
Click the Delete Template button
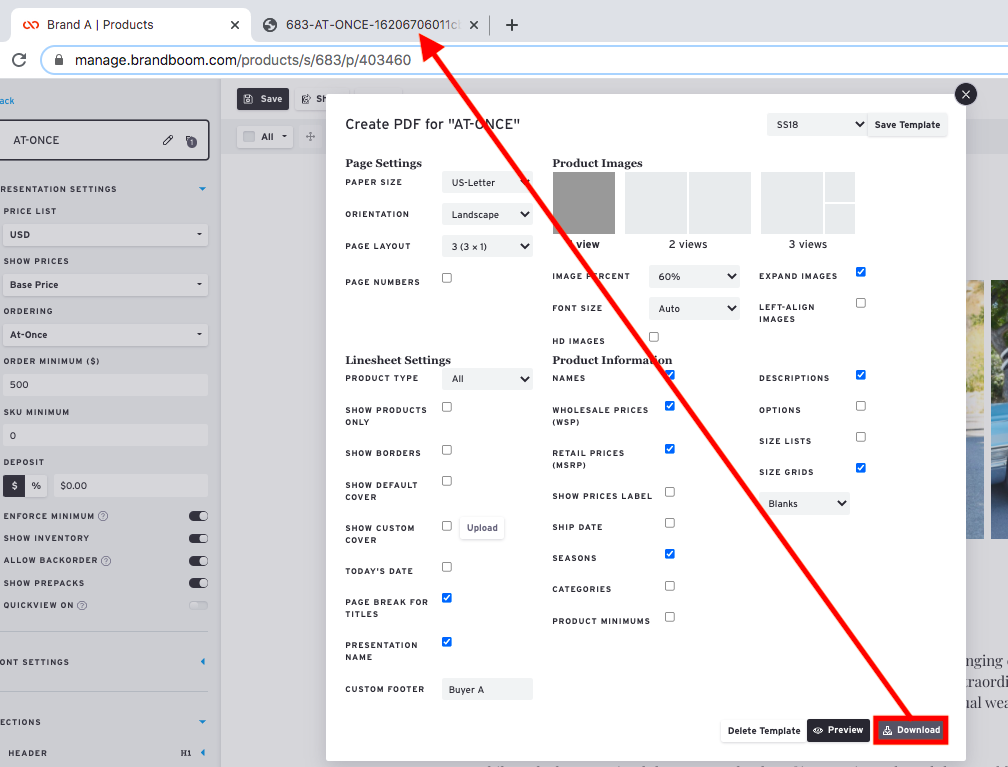tap(764, 731)
